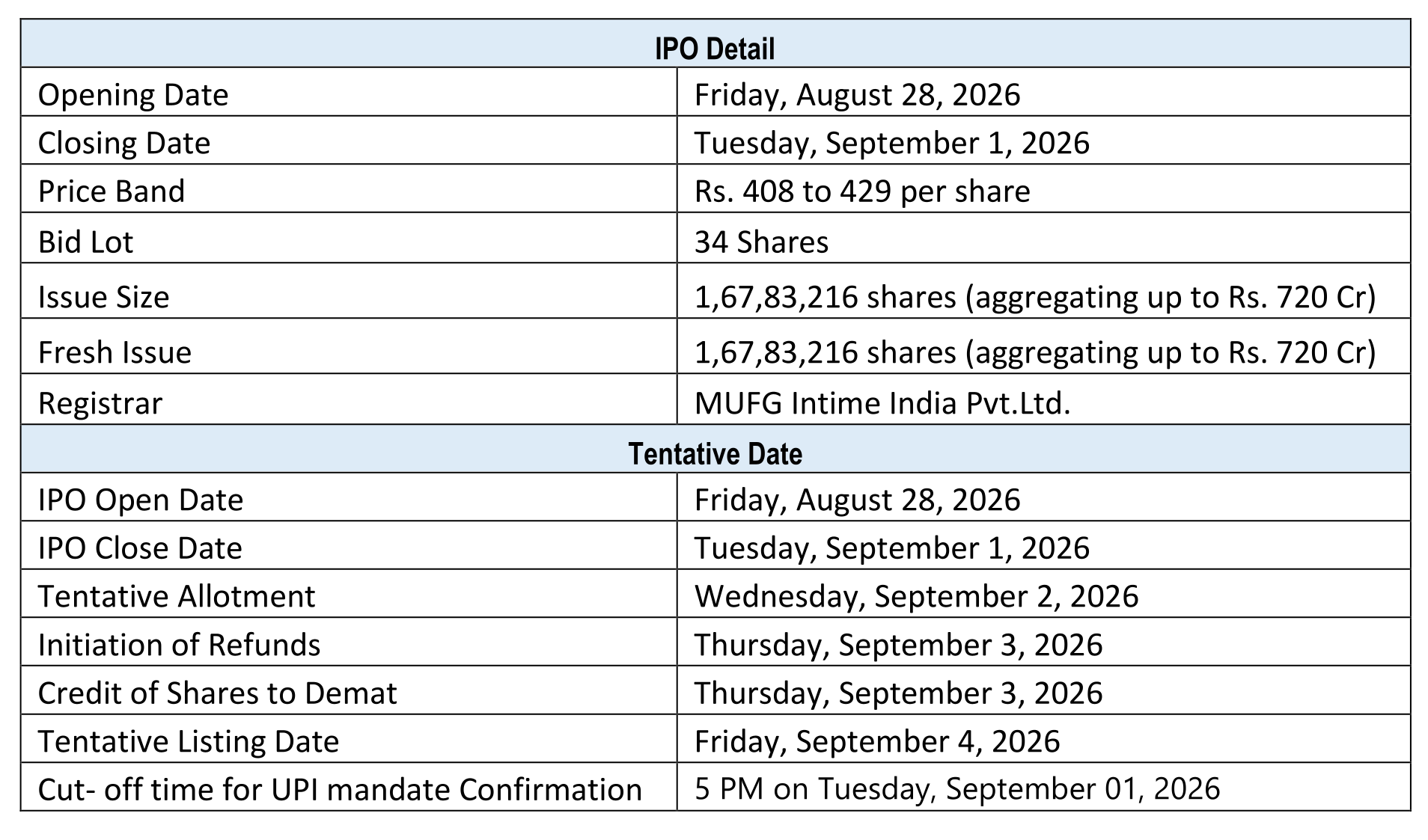Select the Registrar label cell
1428x840 pixels.
[x=349, y=399]
